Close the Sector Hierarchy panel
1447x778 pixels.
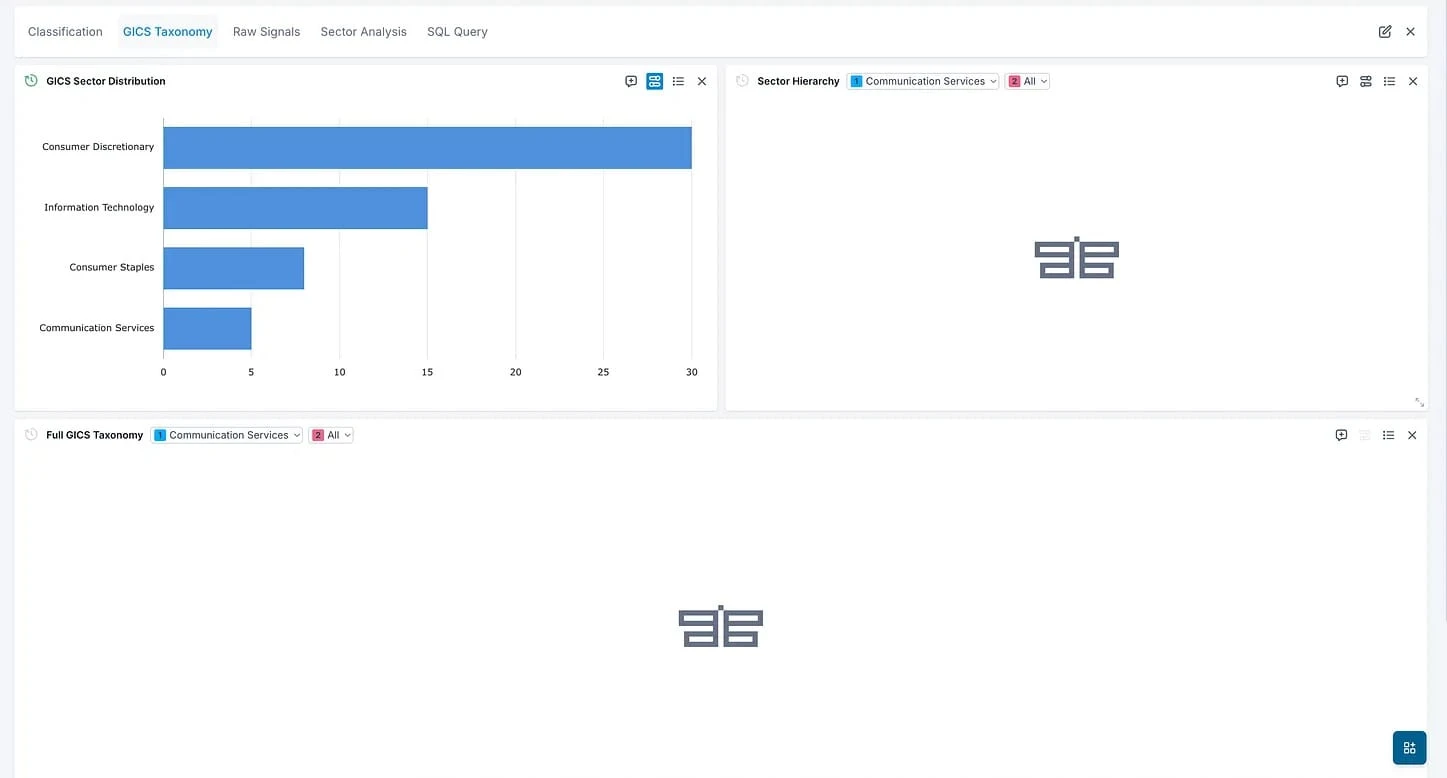tap(1412, 81)
